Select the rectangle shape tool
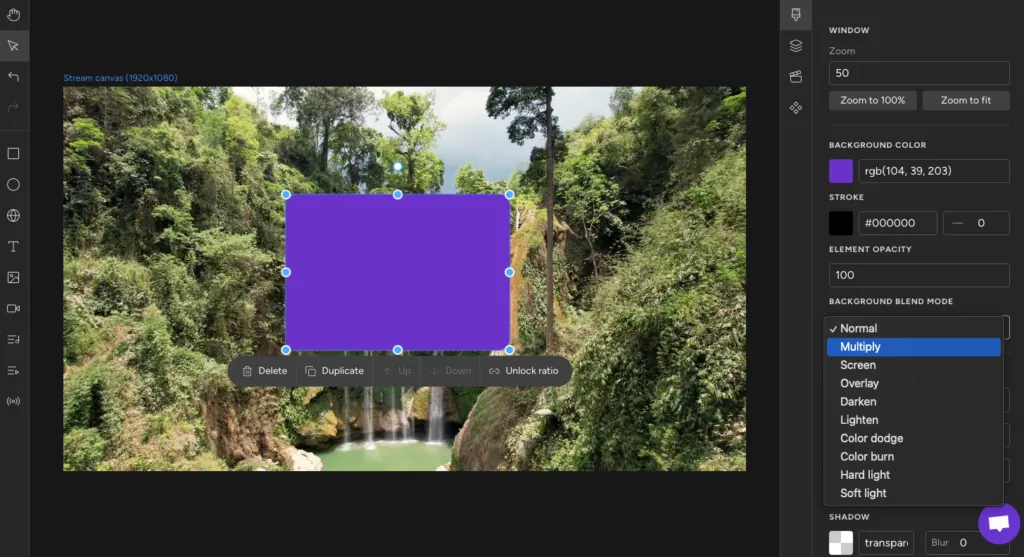This screenshot has width=1024, height=557. pos(13,153)
